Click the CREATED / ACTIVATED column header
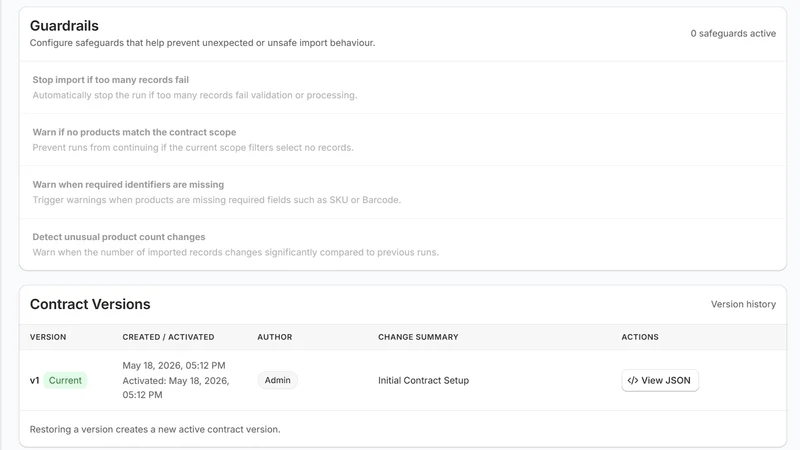The height and width of the screenshot is (450, 800). [x=168, y=337]
